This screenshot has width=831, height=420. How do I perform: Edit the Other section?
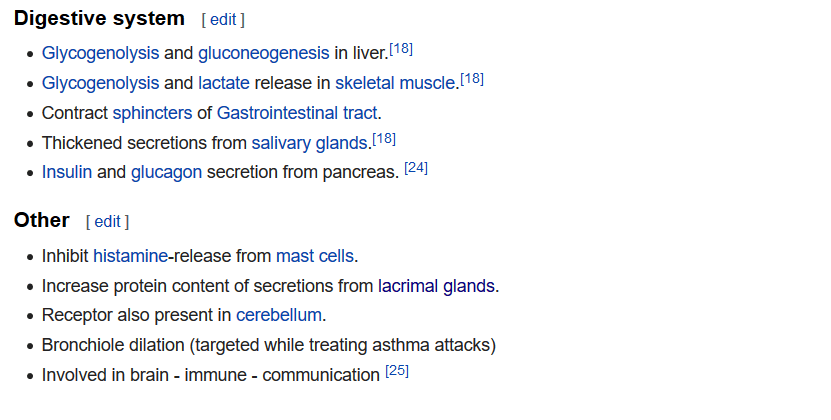tap(108, 222)
